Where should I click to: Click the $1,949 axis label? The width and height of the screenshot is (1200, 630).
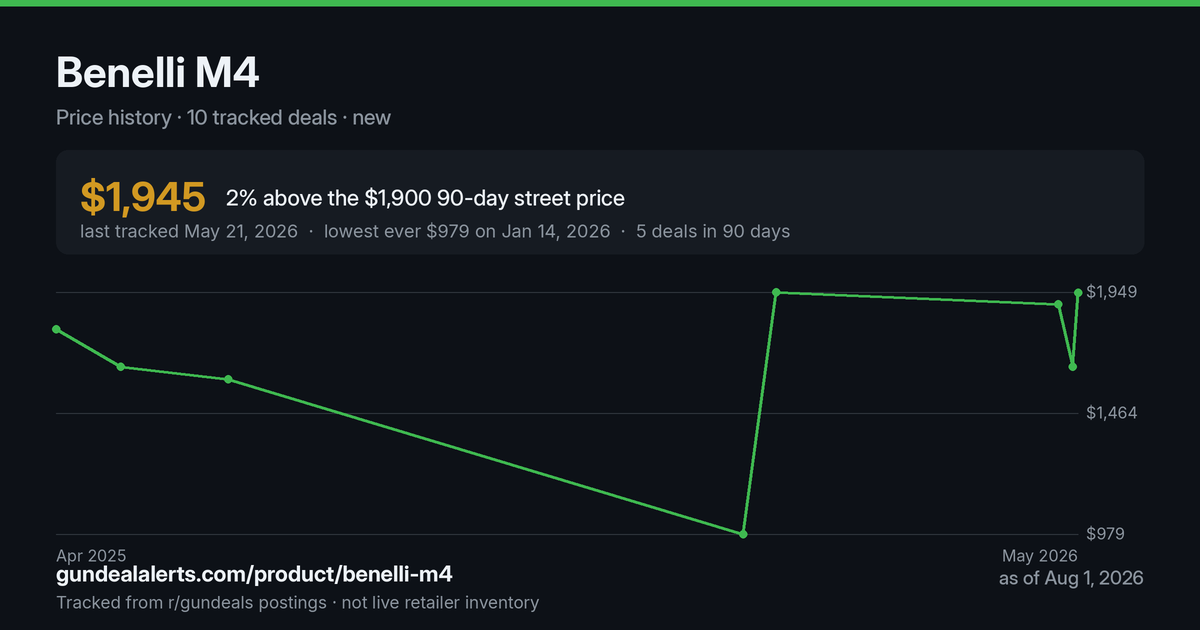[1111, 292]
